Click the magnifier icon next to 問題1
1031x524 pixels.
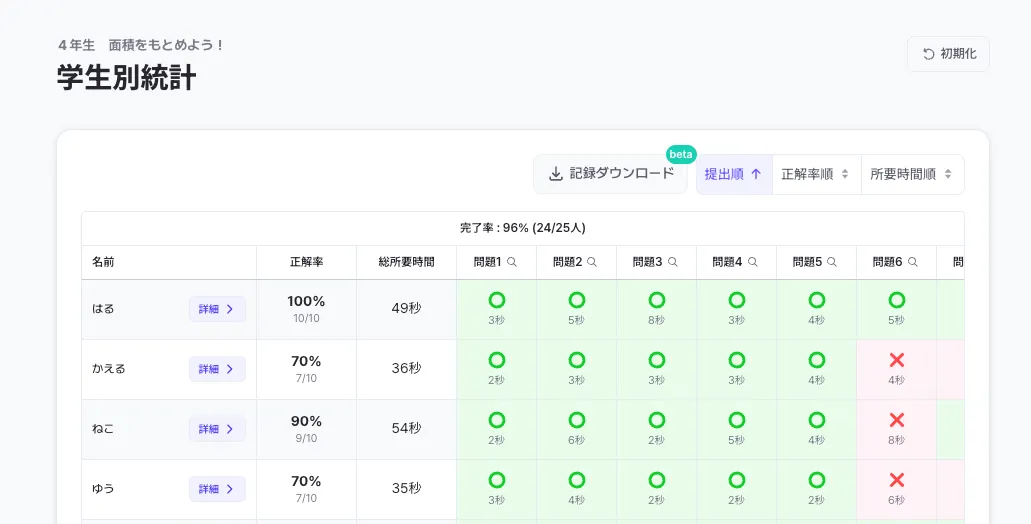point(512,262)
